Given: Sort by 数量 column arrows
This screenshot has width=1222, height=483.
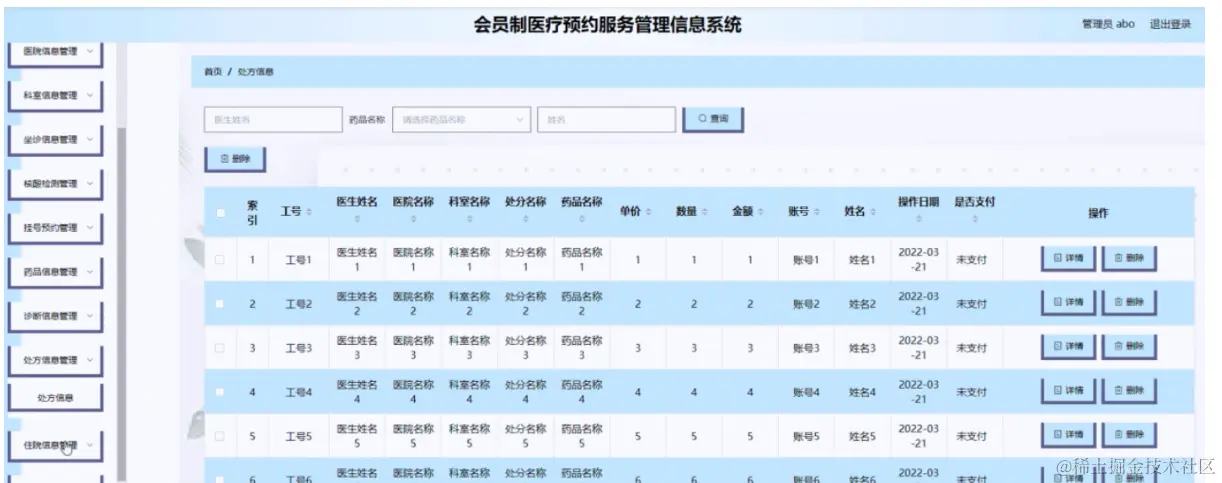Looking at the screenshot, I should tap(706, 212).
